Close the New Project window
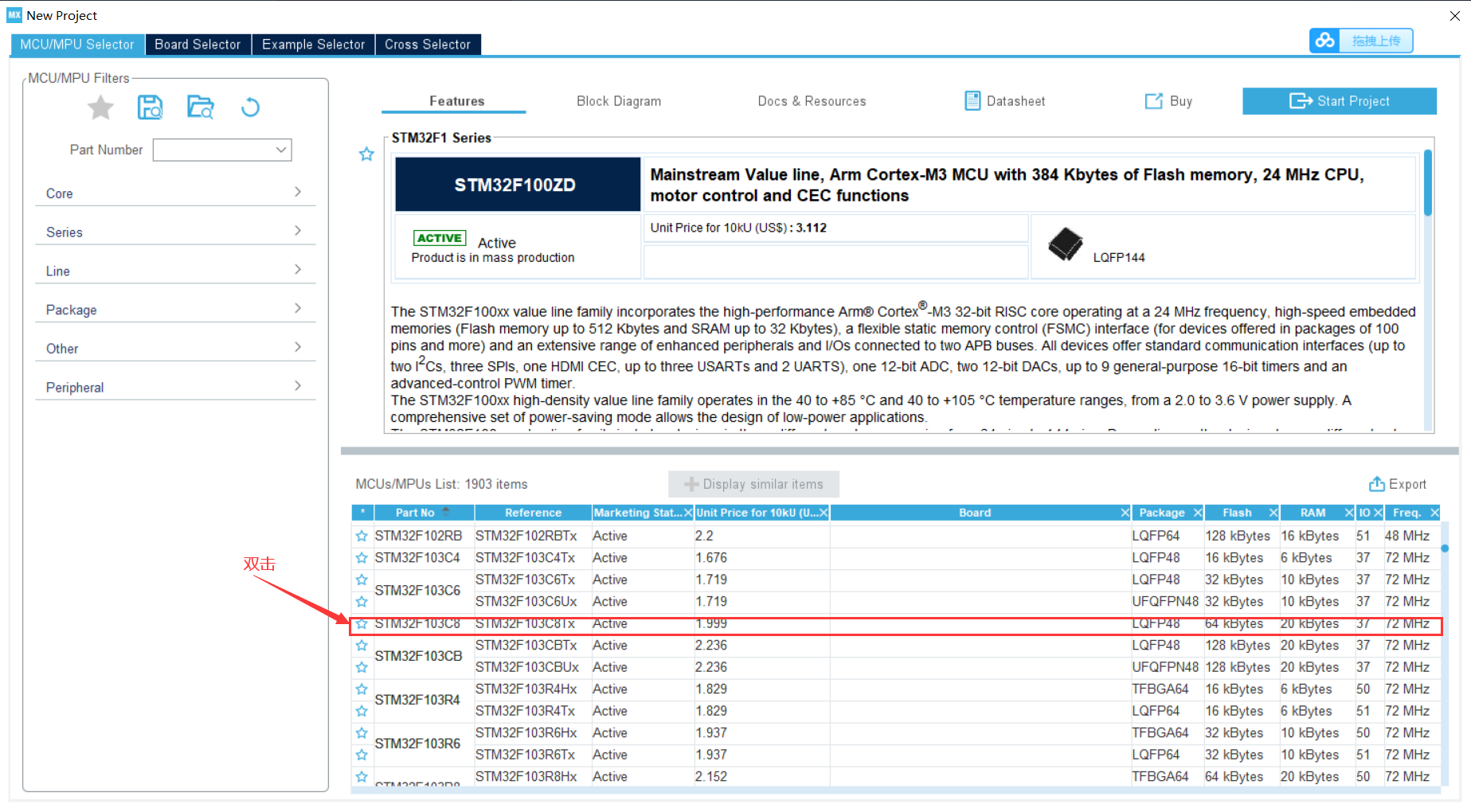 (x=1455, y=15)
